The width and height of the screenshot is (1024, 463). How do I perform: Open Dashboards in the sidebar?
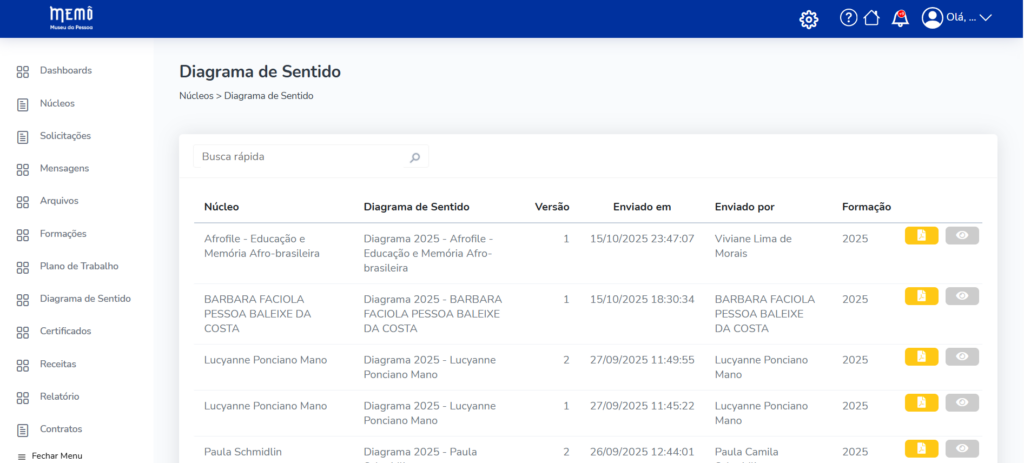[65, 71]
